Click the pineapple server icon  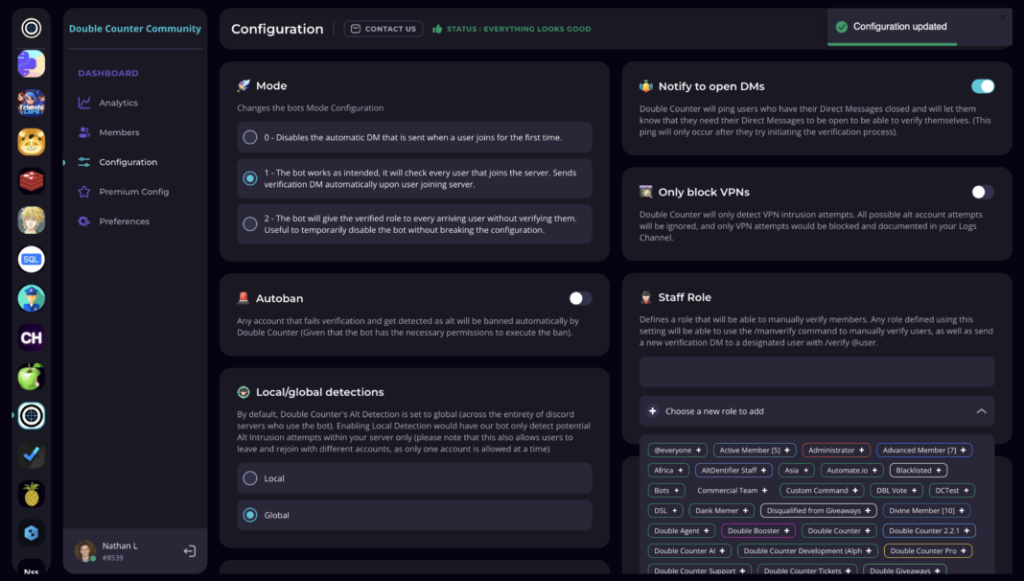pyautogui.click(x=29, y=494)
